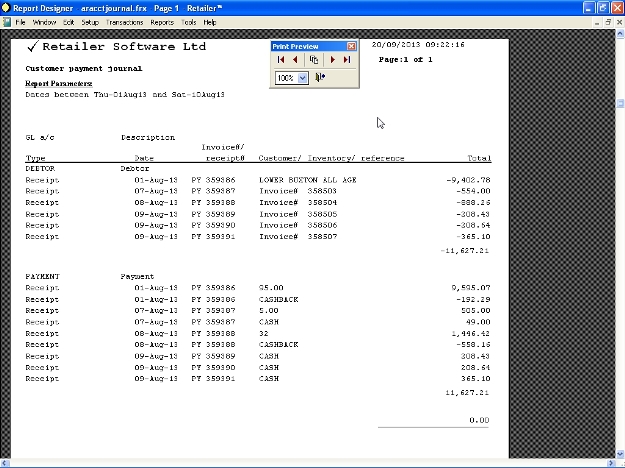Click the application icon in menu bar

coord(6,21)
